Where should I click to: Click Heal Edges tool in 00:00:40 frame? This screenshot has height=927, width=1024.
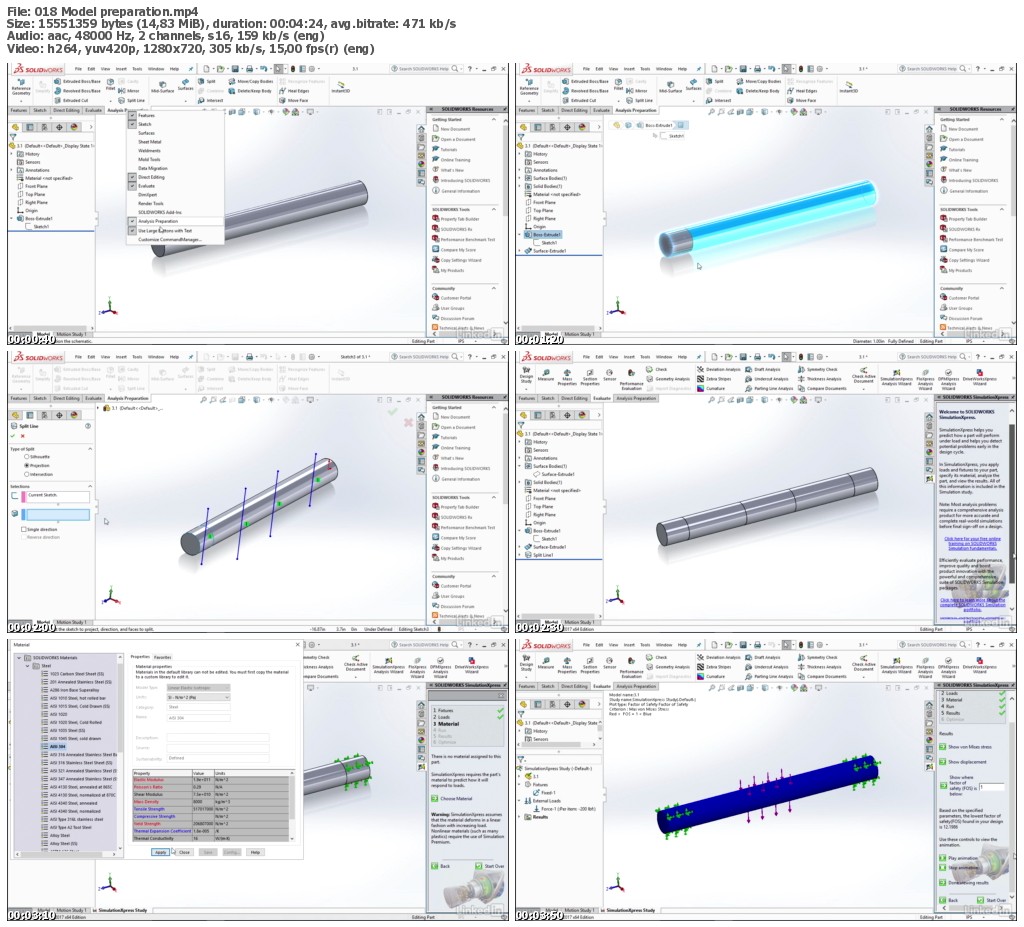coord(294,91)
